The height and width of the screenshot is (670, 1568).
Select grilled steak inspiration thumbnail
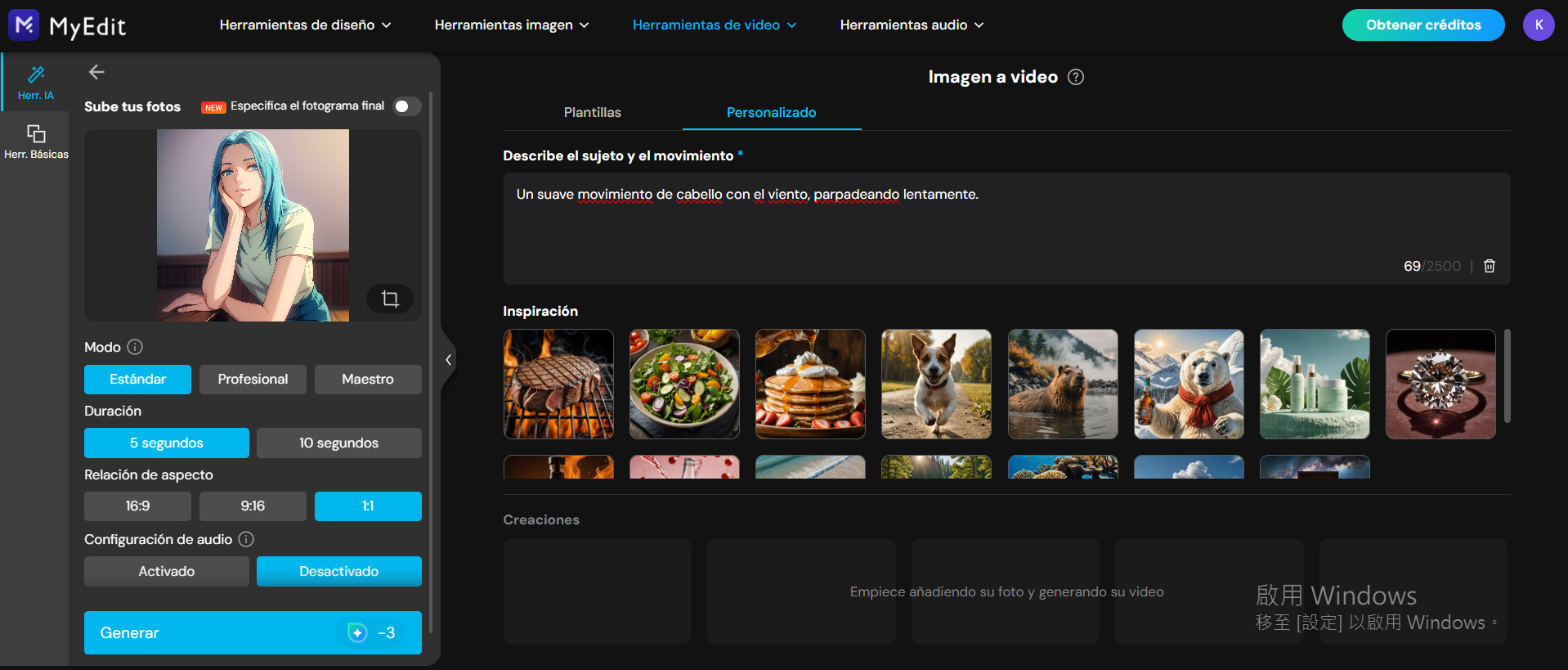point(558,384)
